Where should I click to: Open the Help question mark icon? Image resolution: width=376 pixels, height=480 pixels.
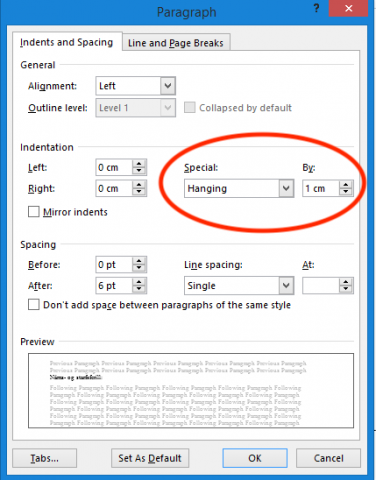pos(316,8)
